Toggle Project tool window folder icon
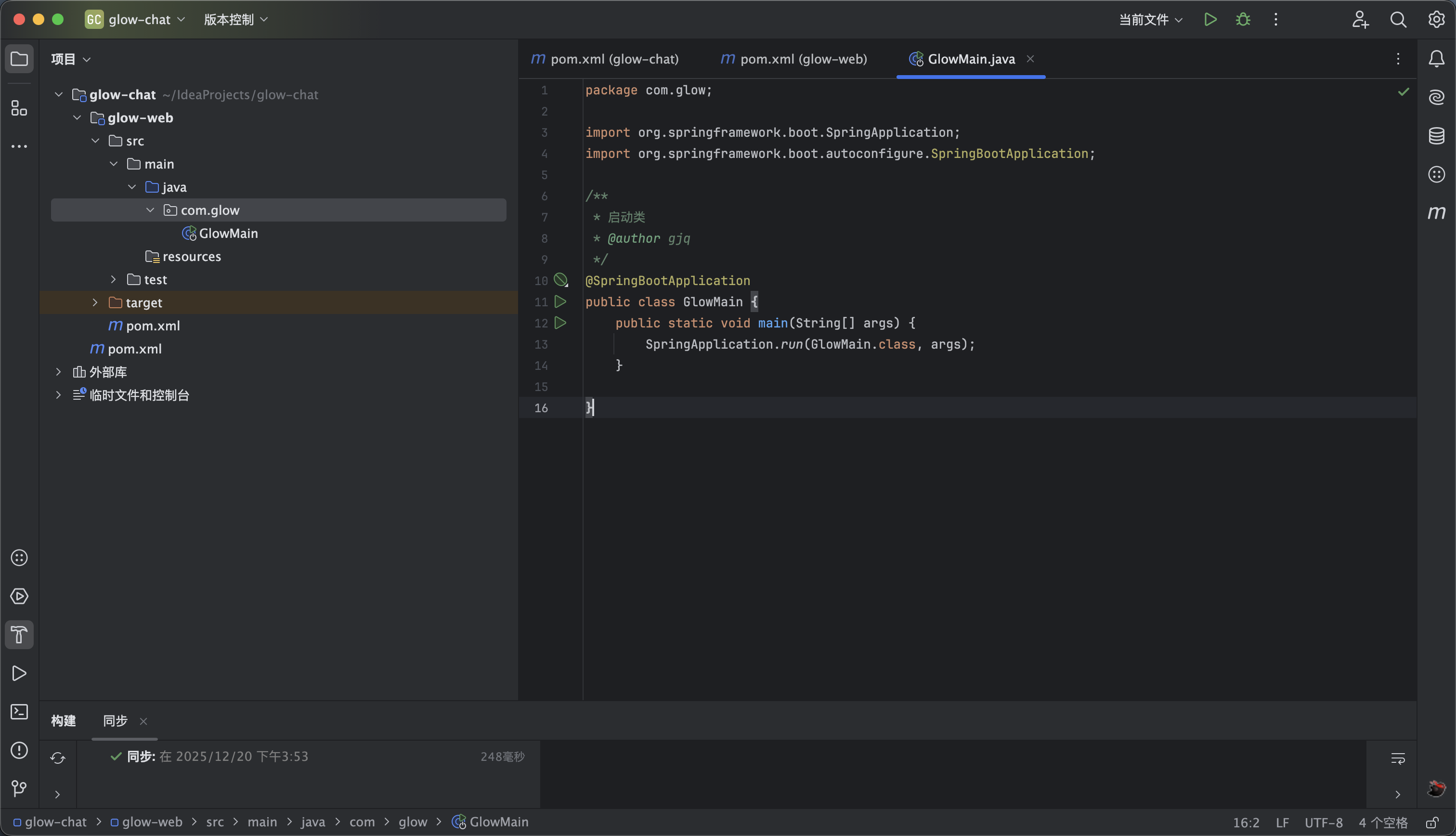Viewport: 1456px width, 836px height. coord(19,59)
